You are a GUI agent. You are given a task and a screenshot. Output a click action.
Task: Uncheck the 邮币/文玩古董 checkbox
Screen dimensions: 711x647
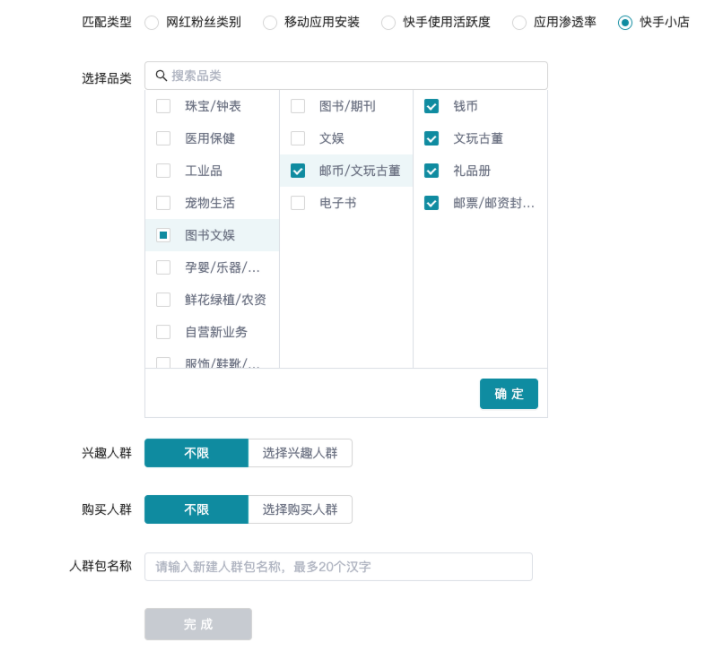(x=297, y=170)
